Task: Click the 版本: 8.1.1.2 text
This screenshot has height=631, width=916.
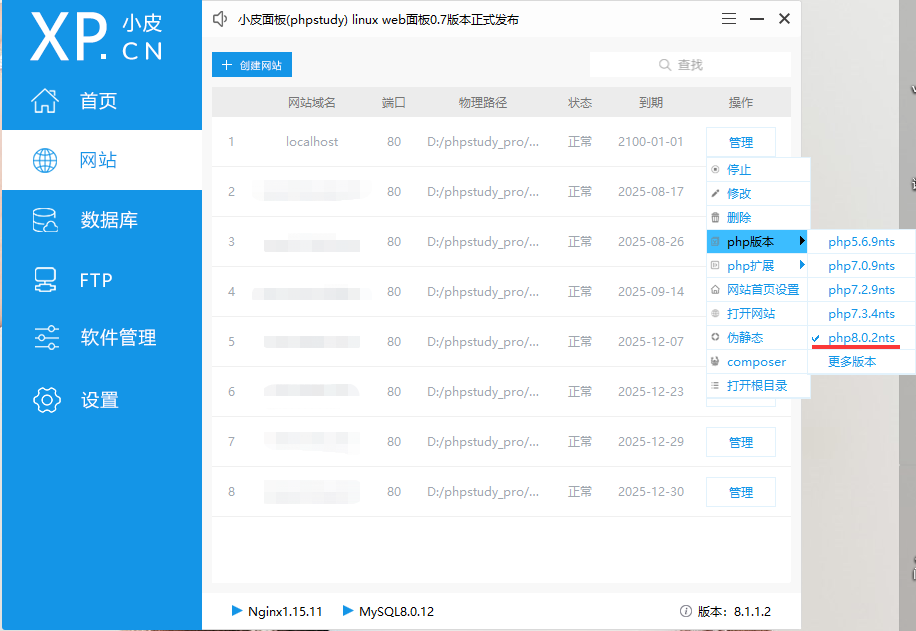Action: pos(734,611)
